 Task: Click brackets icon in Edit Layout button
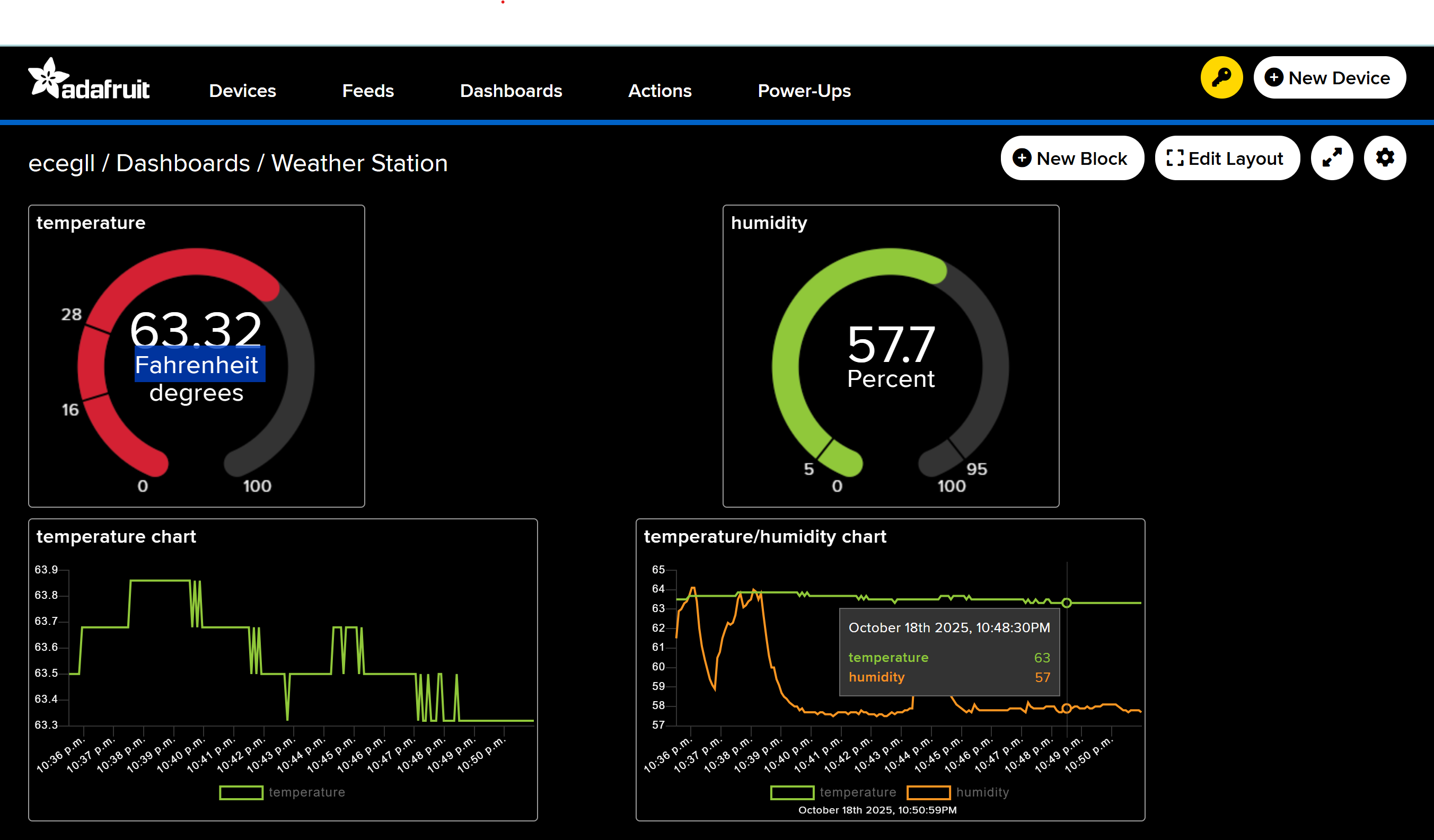(1175, 157)
